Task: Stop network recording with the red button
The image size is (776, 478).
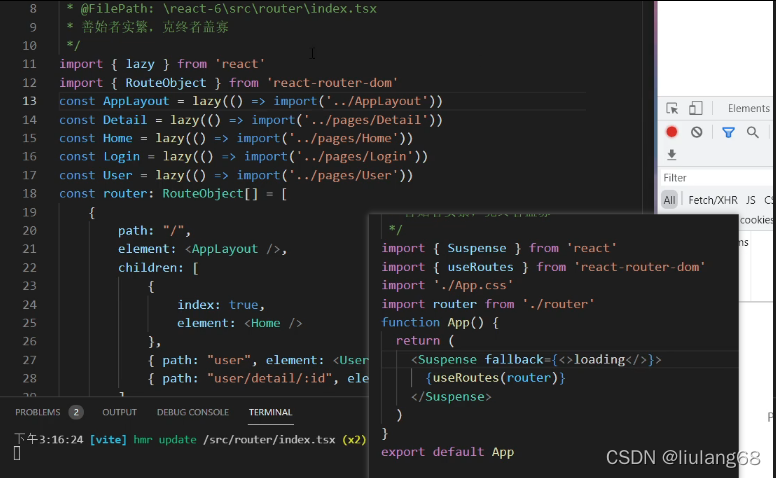Action: (x=672, y=132)
